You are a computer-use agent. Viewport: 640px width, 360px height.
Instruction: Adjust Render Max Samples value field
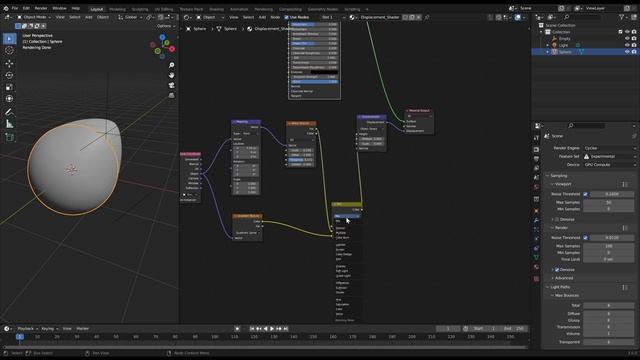(x=608, y=246)
